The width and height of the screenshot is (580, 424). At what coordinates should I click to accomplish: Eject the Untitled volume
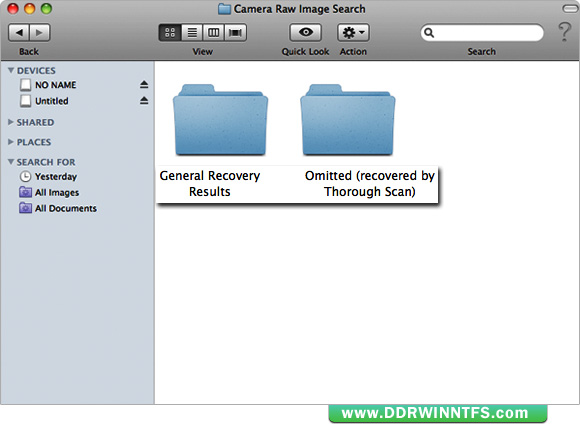144,101
